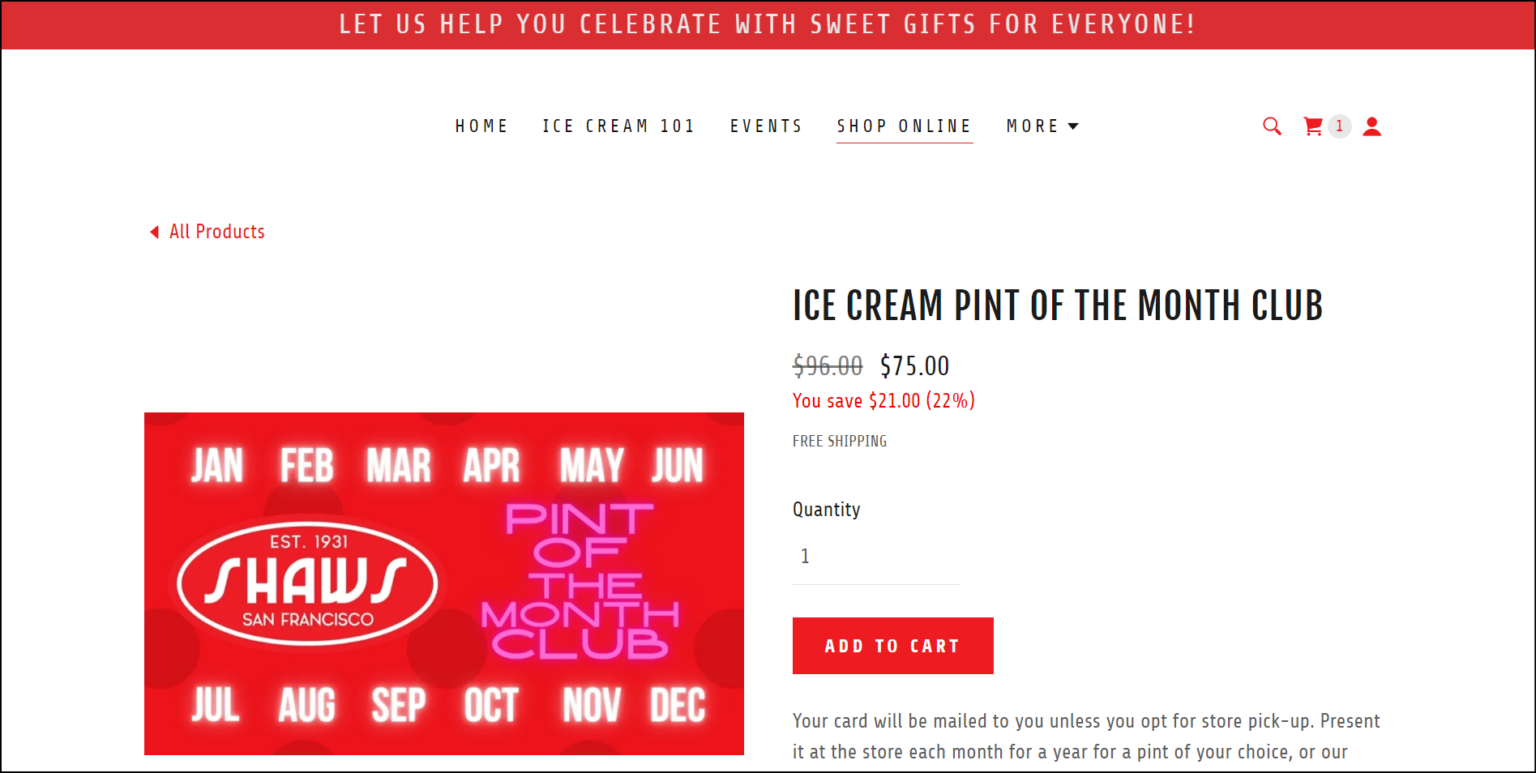This screenshot has height=773, width=1536.
Task: Go back via the All Products link
Action: pyautogui.click(x=217, y=231)
